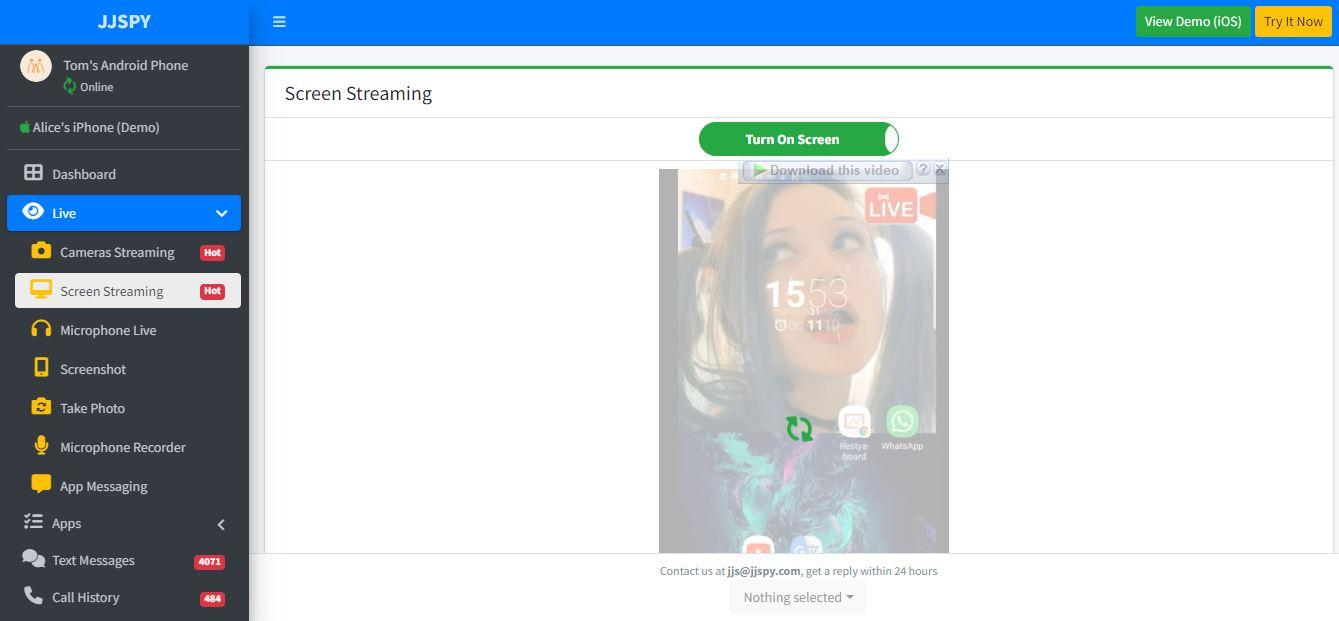Click the Tom's Android Phone avatar icon
Image resolution: width=1339 pixels, height=621 pixels.
click(x=36, y=66)
